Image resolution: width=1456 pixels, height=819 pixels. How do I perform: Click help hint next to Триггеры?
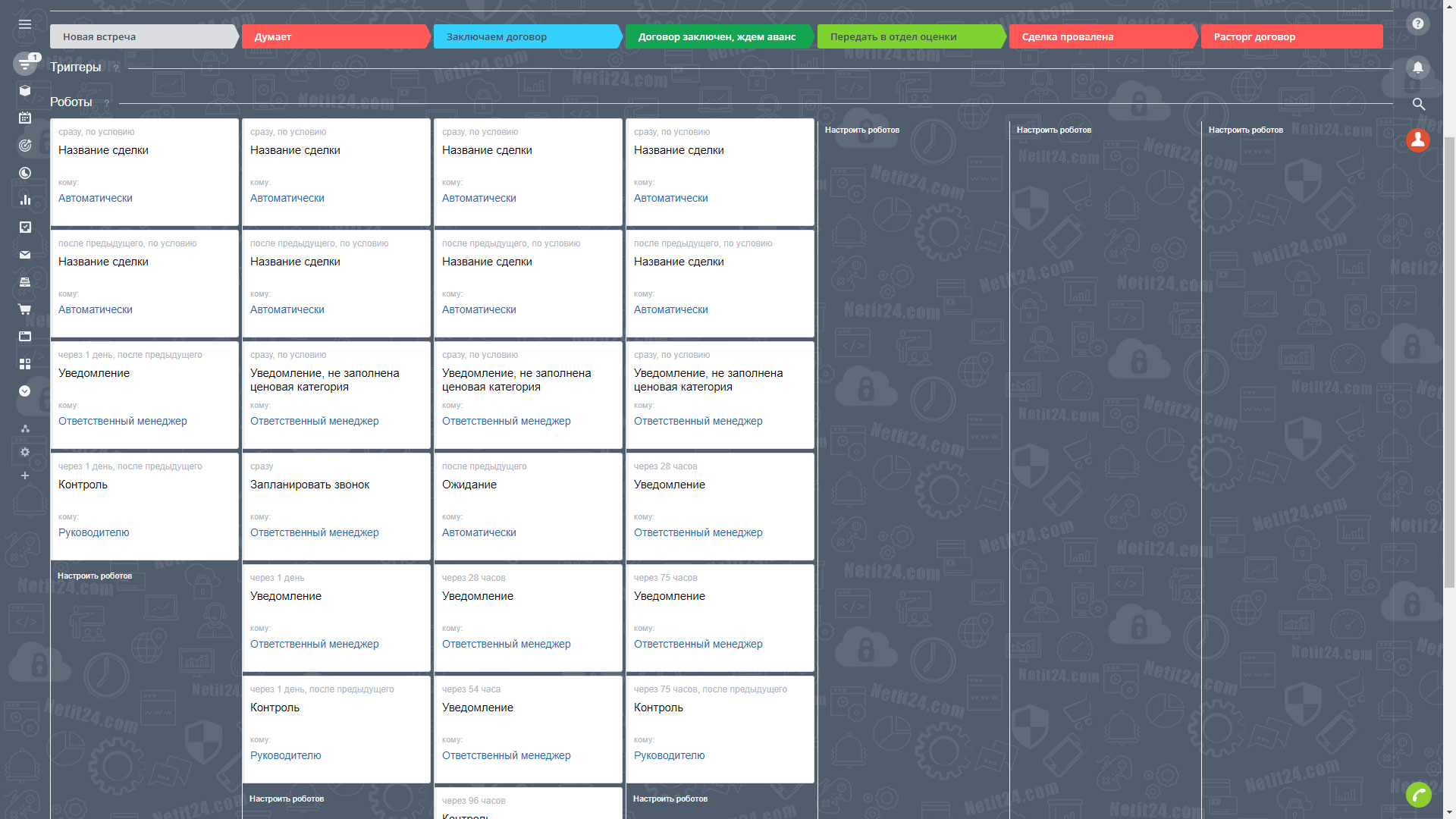tap(116, 68)
